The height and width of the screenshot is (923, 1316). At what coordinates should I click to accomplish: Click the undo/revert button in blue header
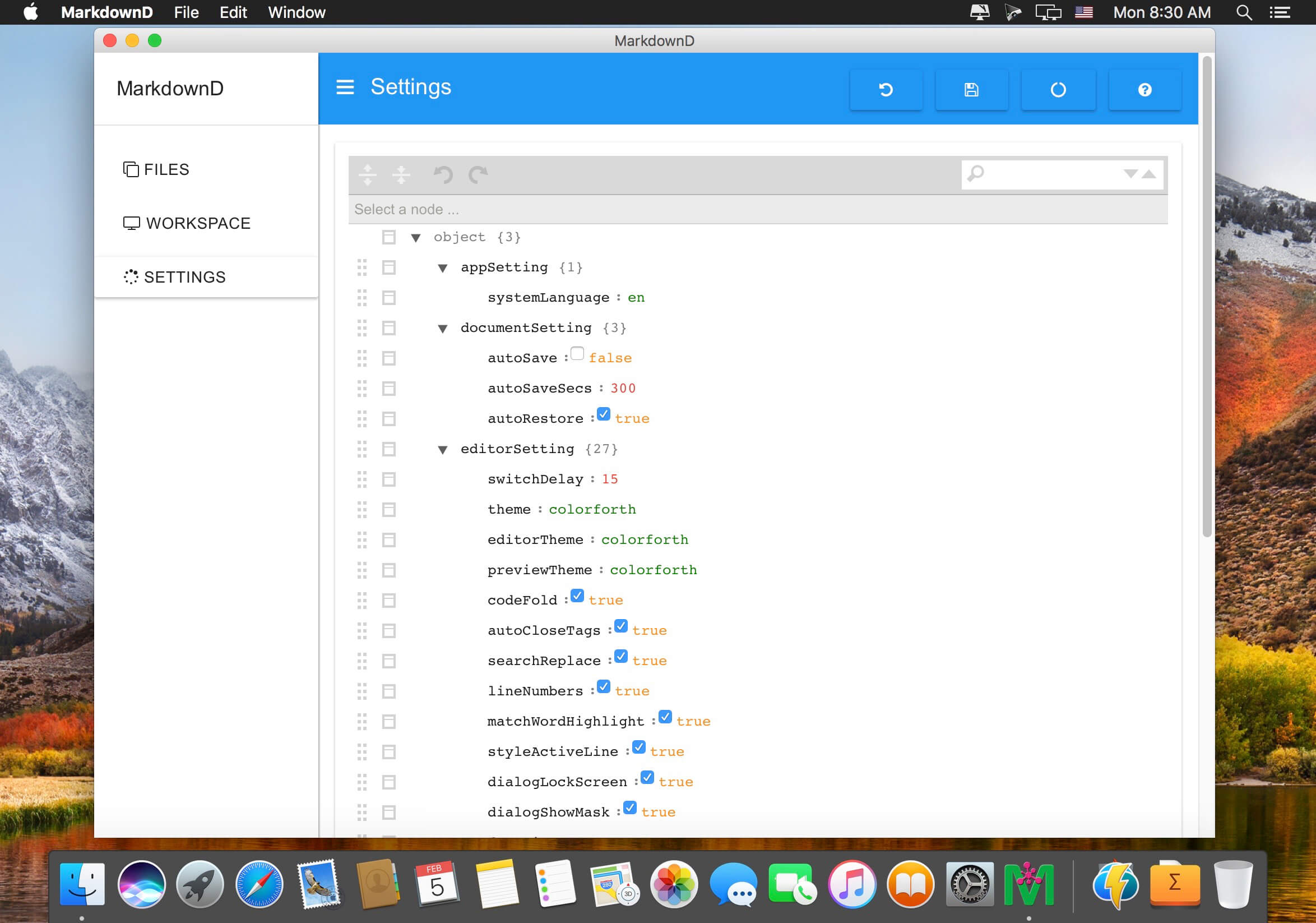point(886,89)
